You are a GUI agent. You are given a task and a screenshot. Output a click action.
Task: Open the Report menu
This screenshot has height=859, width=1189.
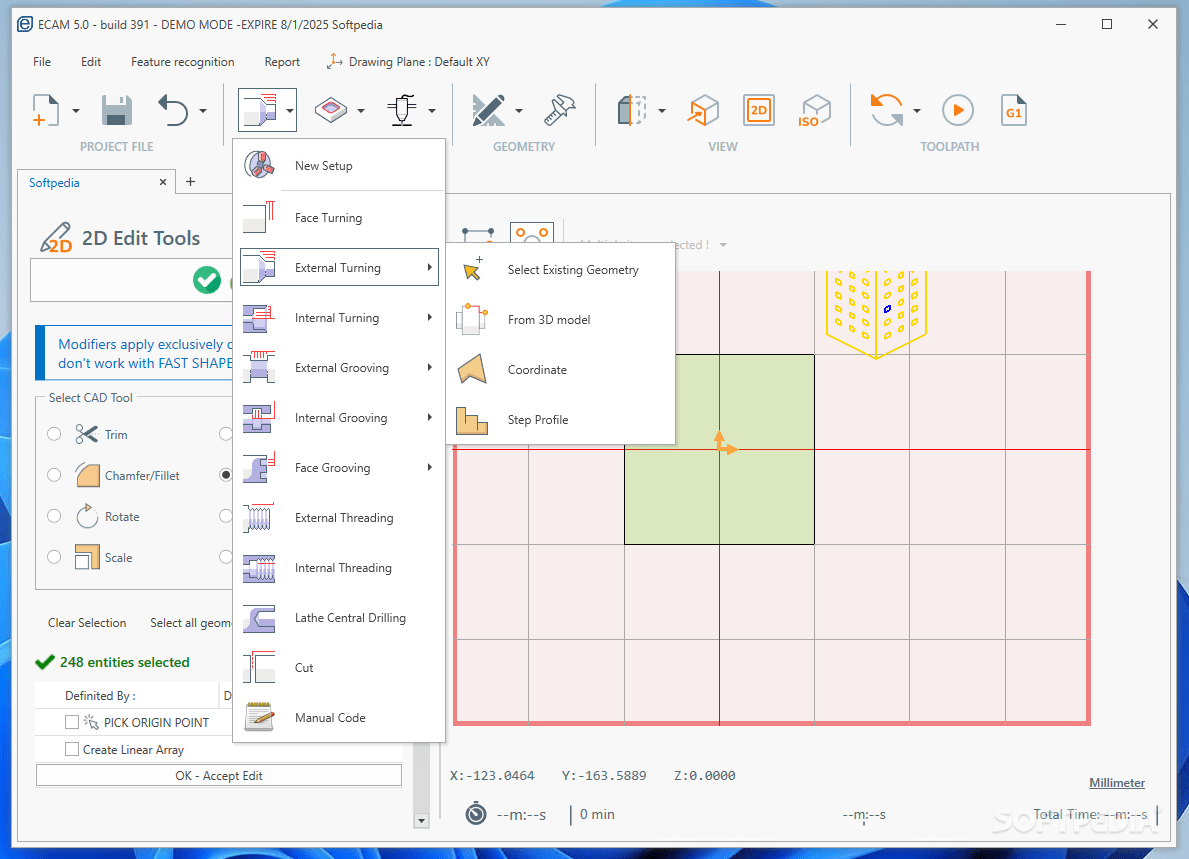point(282,62)
